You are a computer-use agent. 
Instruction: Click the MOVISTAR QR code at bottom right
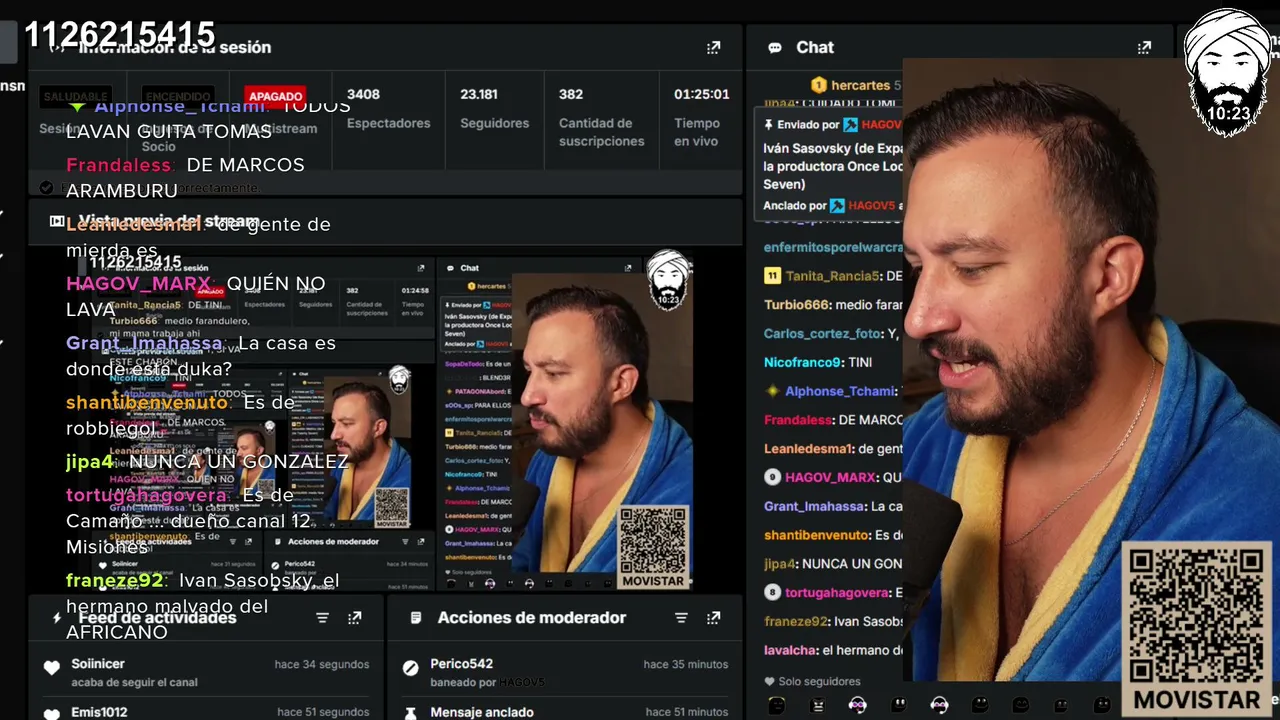1196,629
